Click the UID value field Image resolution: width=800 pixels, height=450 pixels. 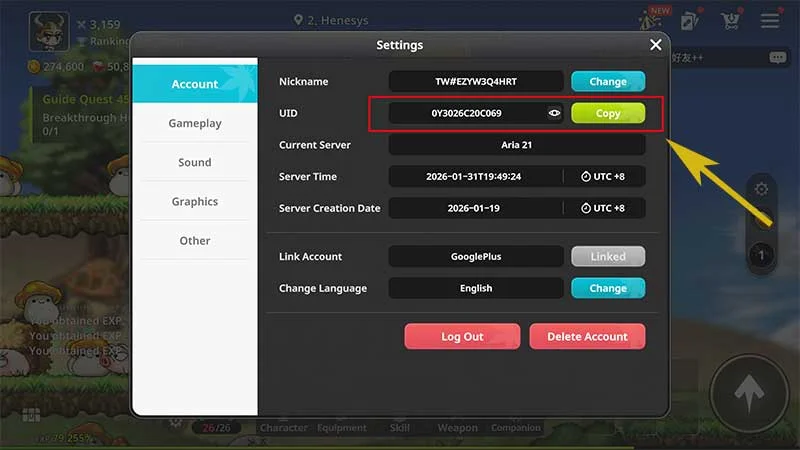(466, 114)
